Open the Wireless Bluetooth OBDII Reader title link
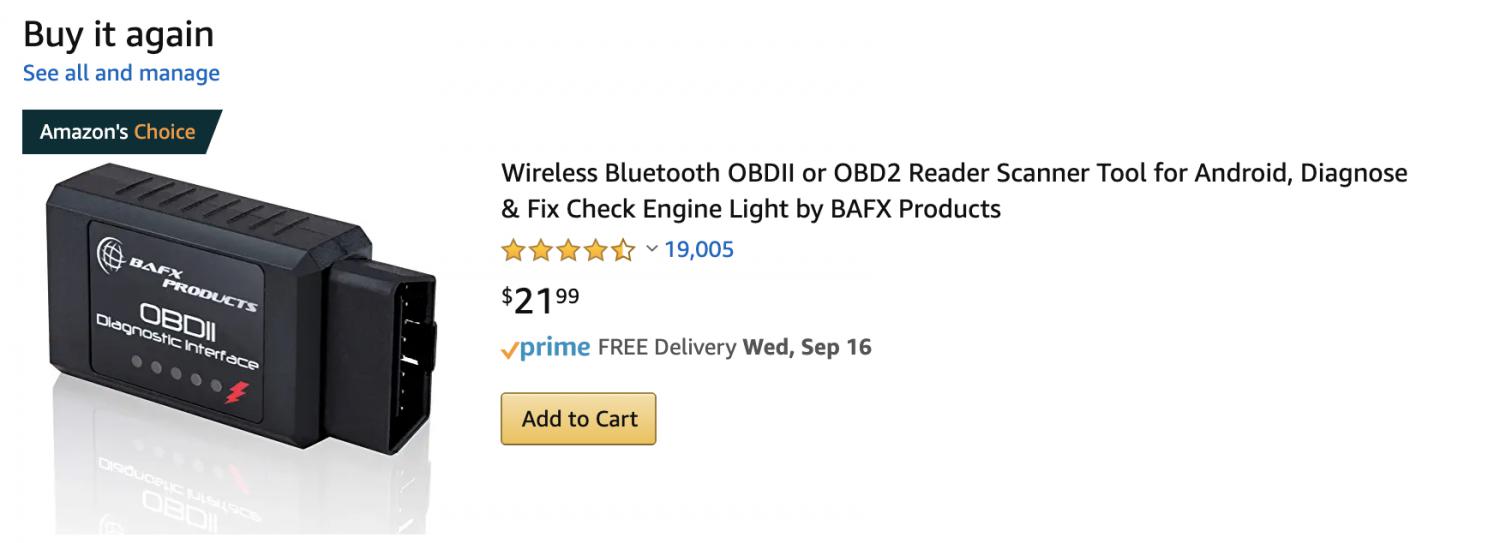This screenshot has width=1500, height=543. 953,190
